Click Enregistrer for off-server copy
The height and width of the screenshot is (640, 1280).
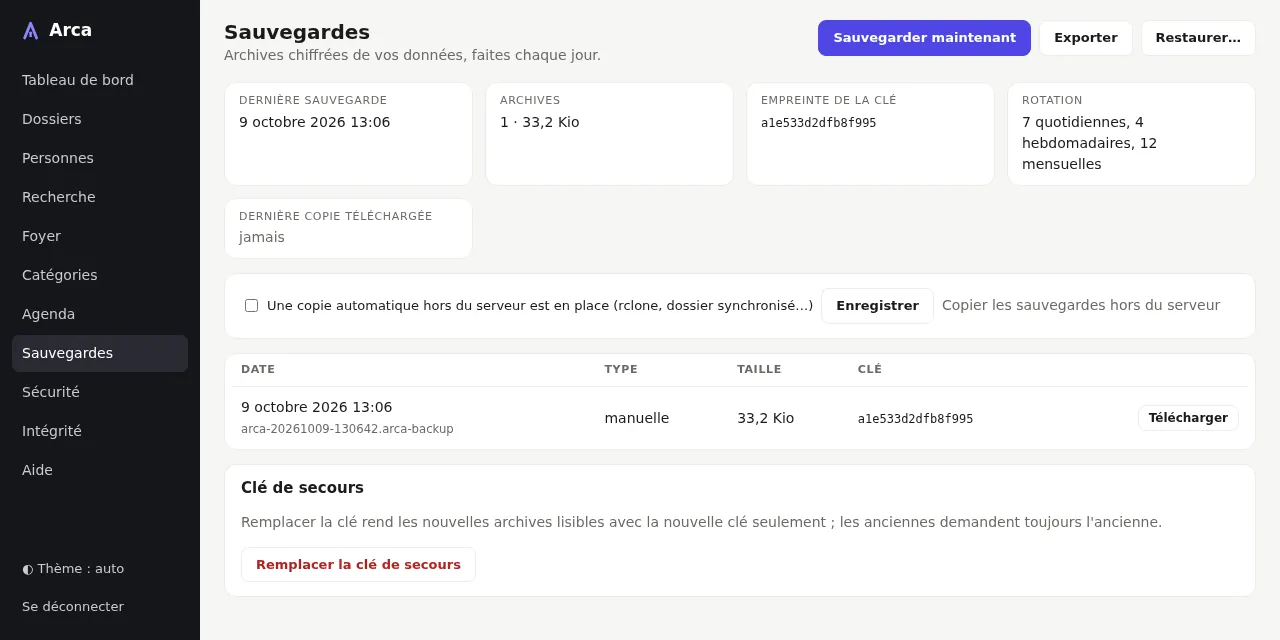877,306
